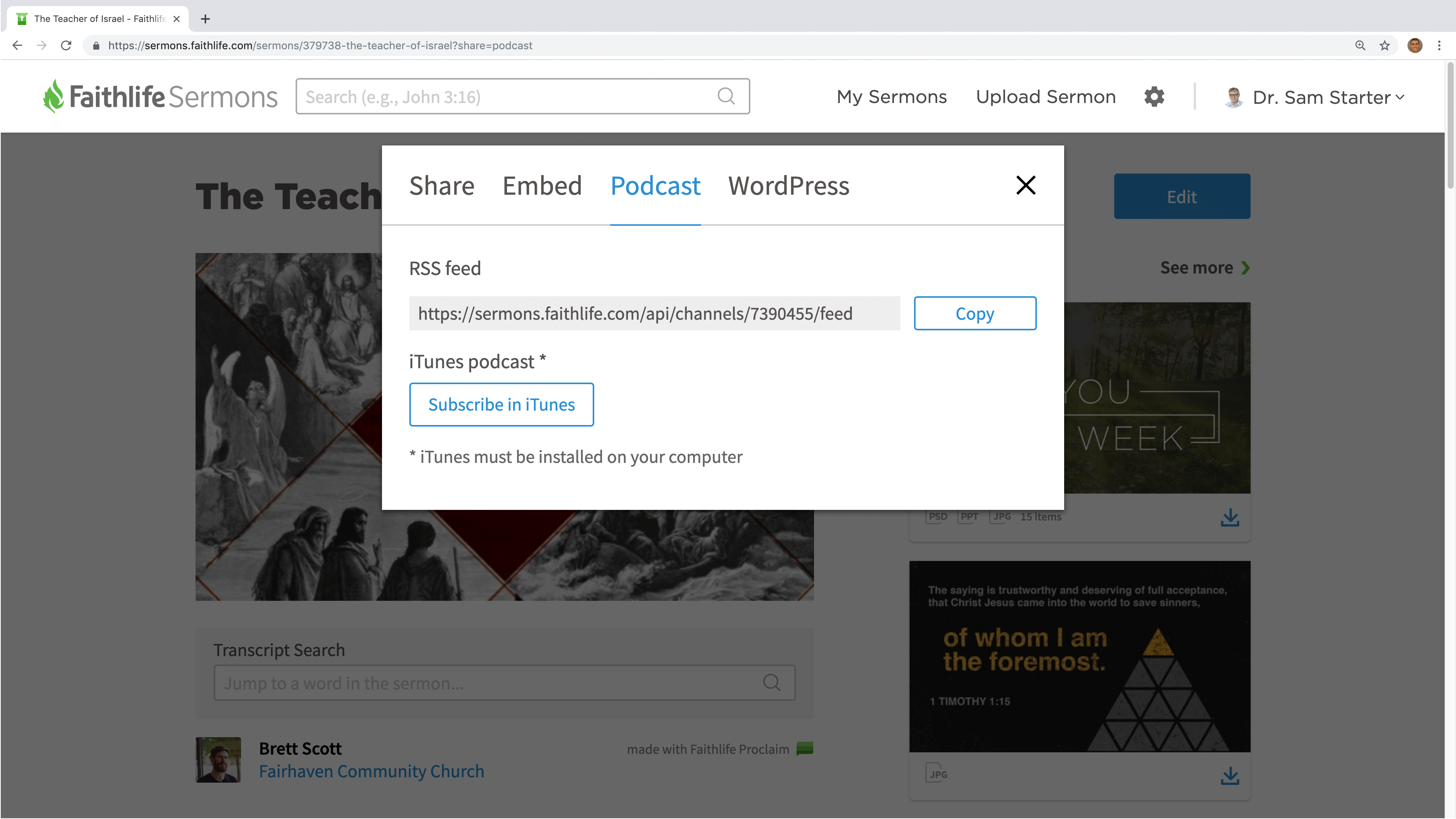Click the iTunes must be installed note
Screen dimensions: 1456x819
point(576,457)
